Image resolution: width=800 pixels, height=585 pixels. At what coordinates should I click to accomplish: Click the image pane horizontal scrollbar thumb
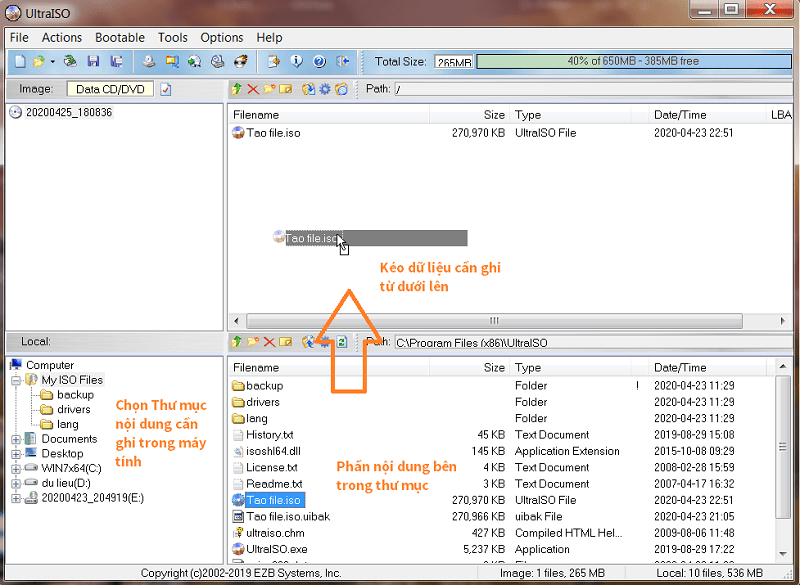click(494, 321)
